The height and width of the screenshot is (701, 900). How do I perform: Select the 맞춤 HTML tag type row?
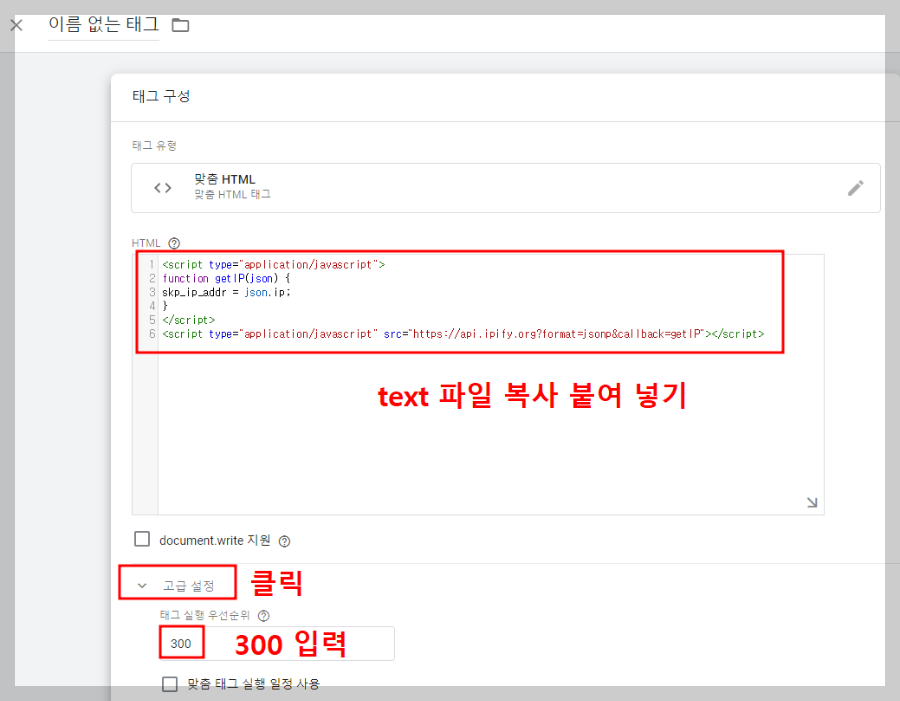(x=505, y=188)
